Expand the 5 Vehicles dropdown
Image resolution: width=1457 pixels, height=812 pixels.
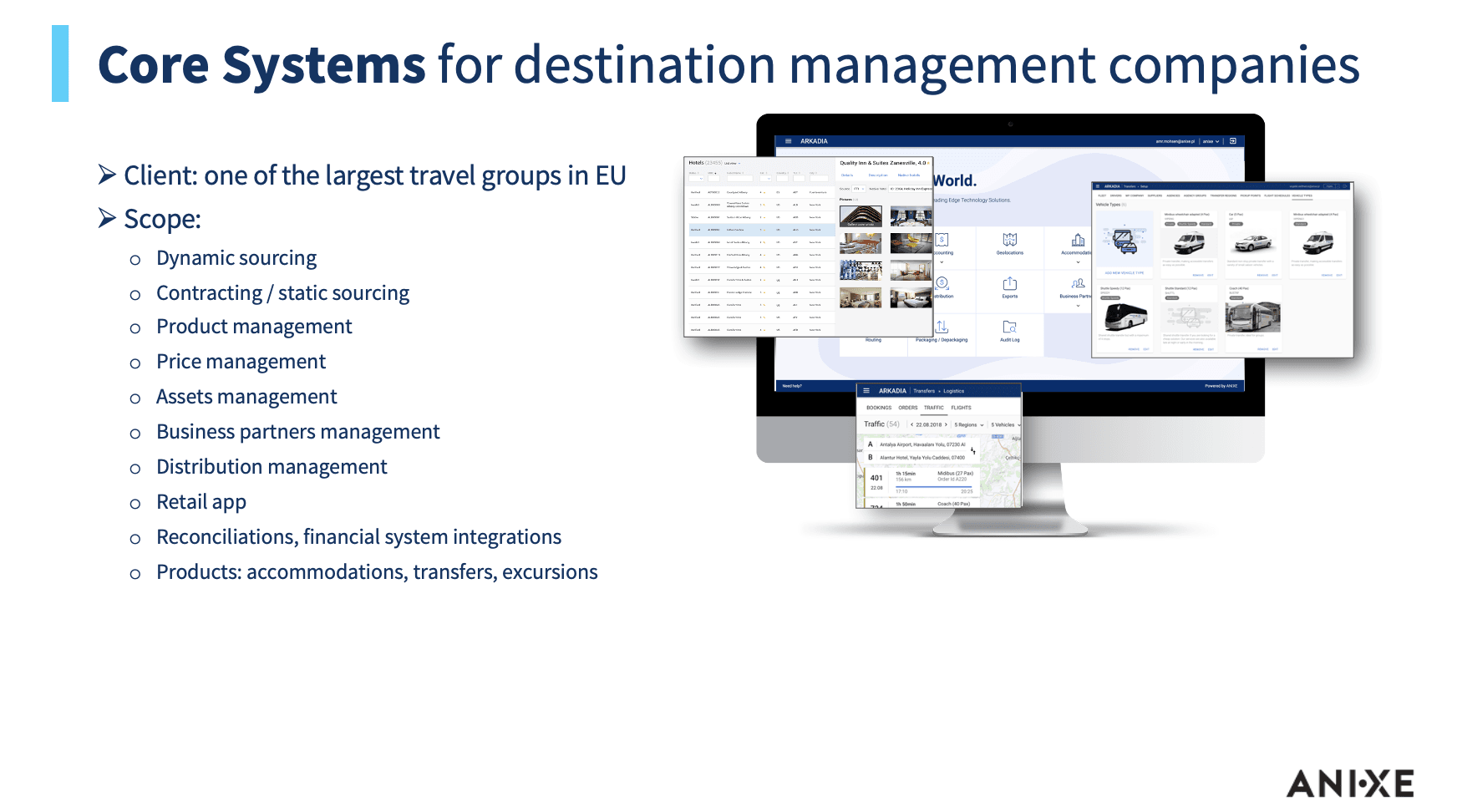pyautogui.click(x=1005, y=424)
